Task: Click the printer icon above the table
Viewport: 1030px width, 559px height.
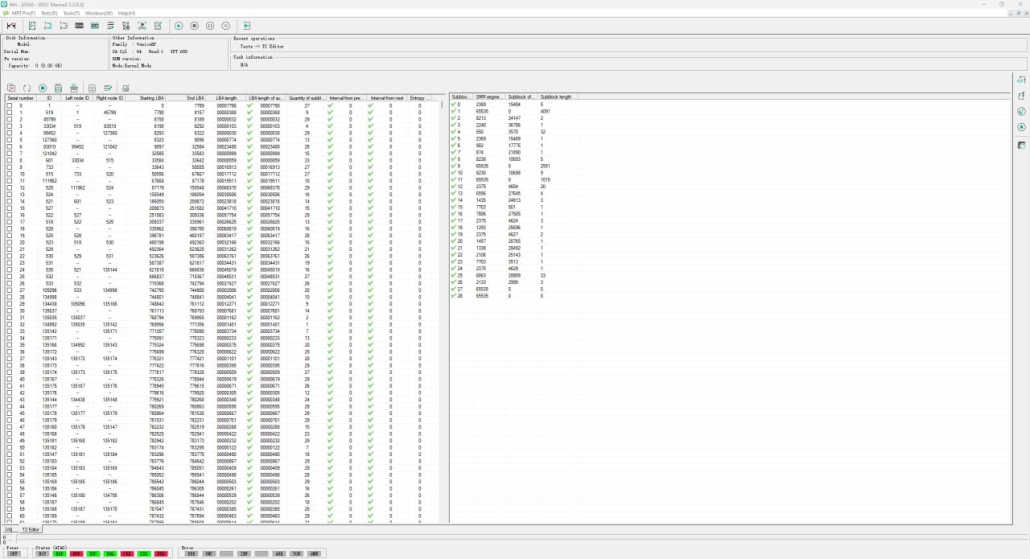Action: click(x=75, y=88)
